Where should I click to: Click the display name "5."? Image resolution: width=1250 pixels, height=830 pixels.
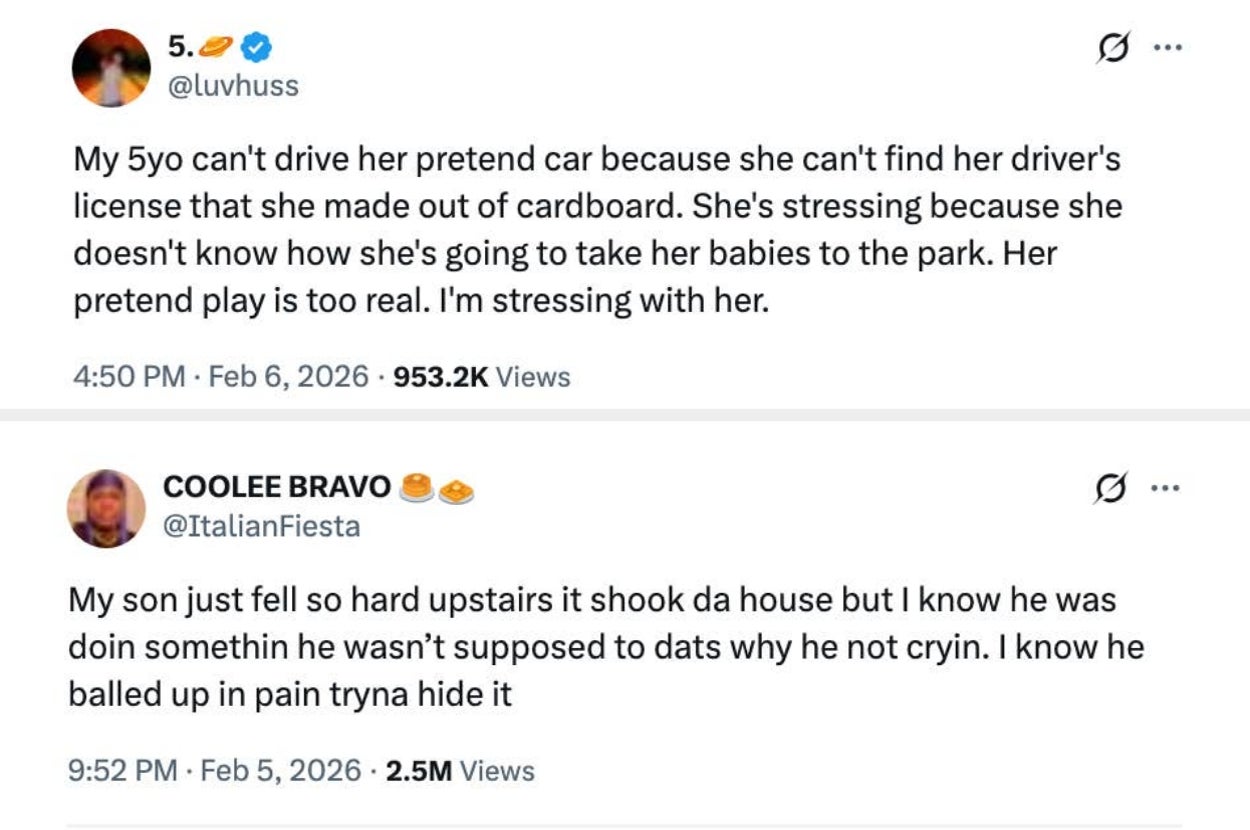(180, 46)
